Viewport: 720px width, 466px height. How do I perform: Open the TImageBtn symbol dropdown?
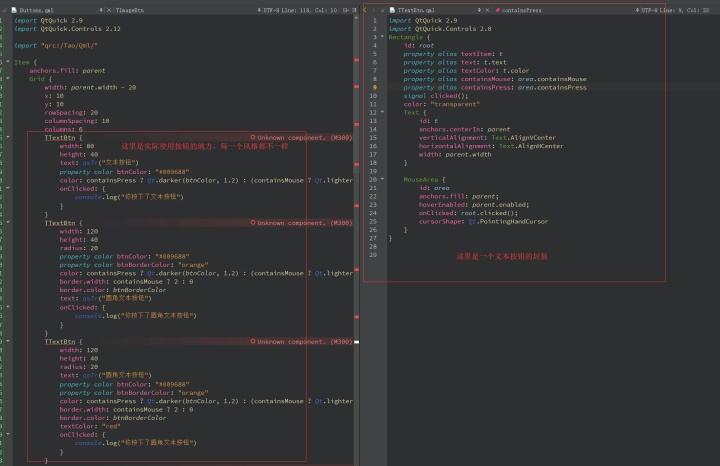[x=259, y=10]
